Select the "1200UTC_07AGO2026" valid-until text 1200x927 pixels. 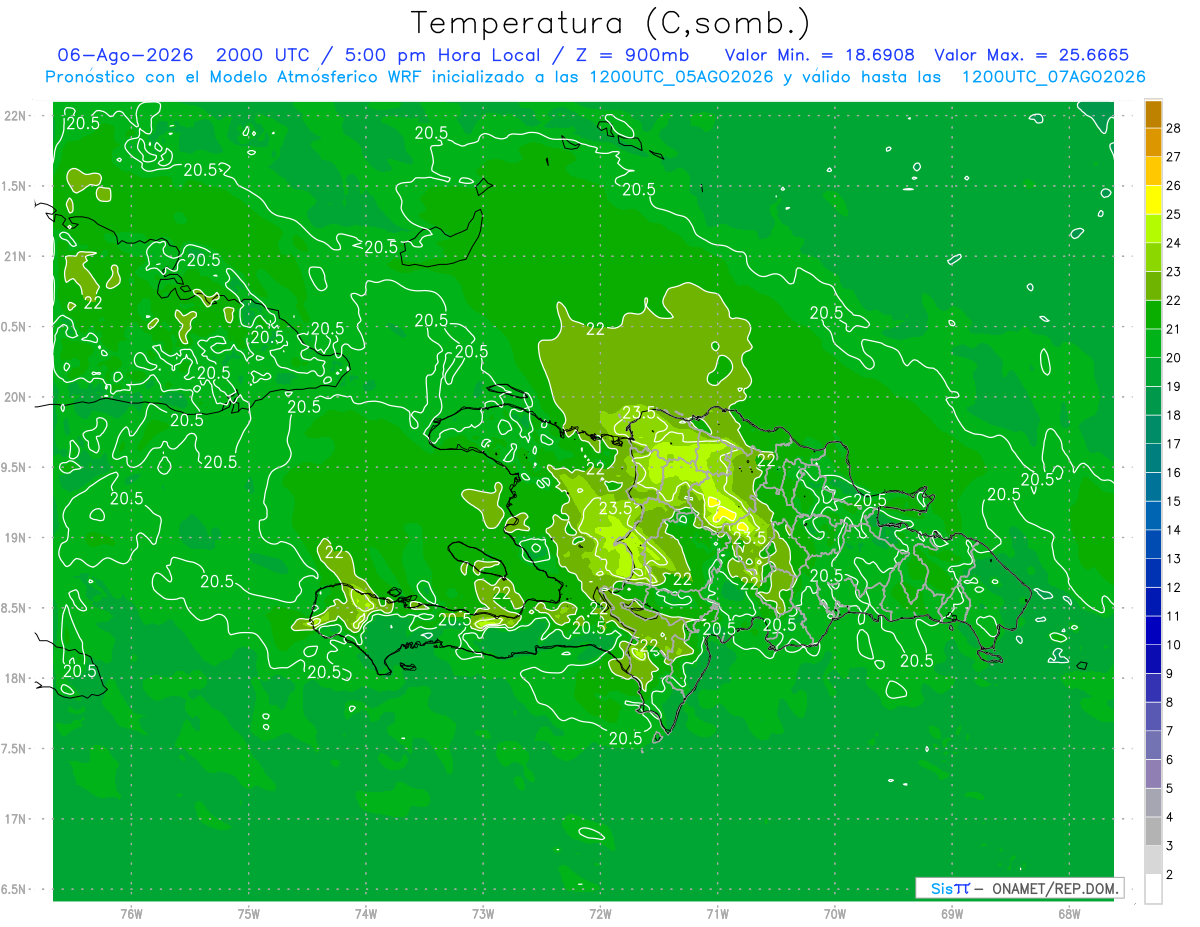pyautogui.click(x=1053, y=77)
